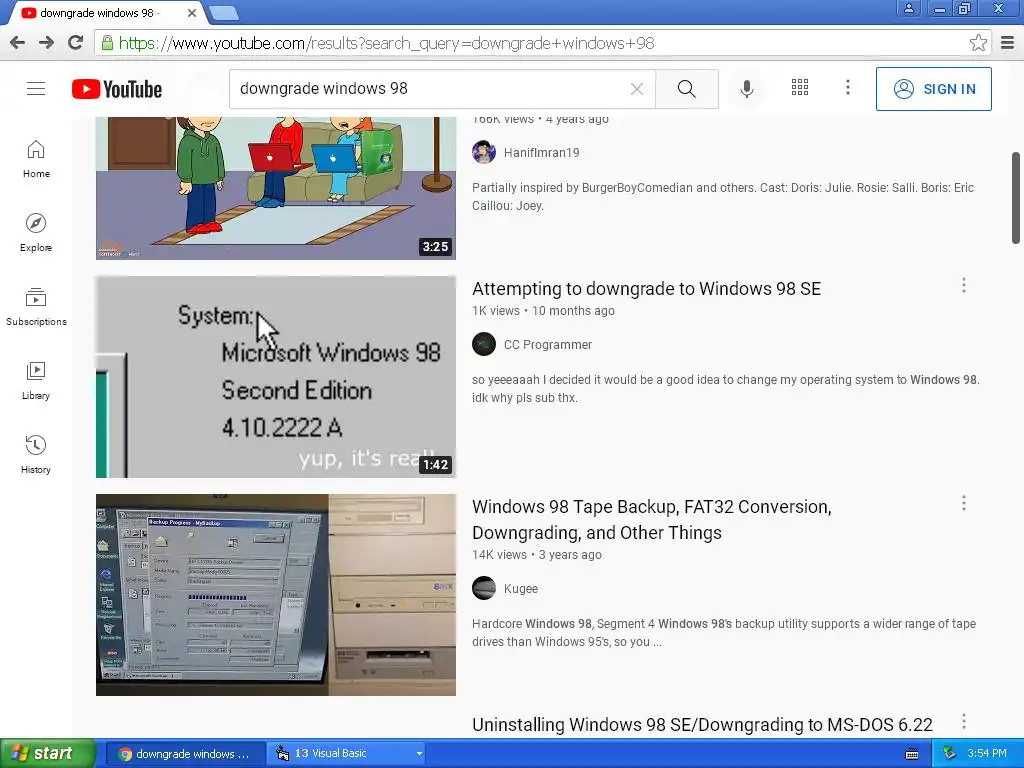Click the address bar URL
Screen dimensions: 1024x768
(x=386, y=43)
